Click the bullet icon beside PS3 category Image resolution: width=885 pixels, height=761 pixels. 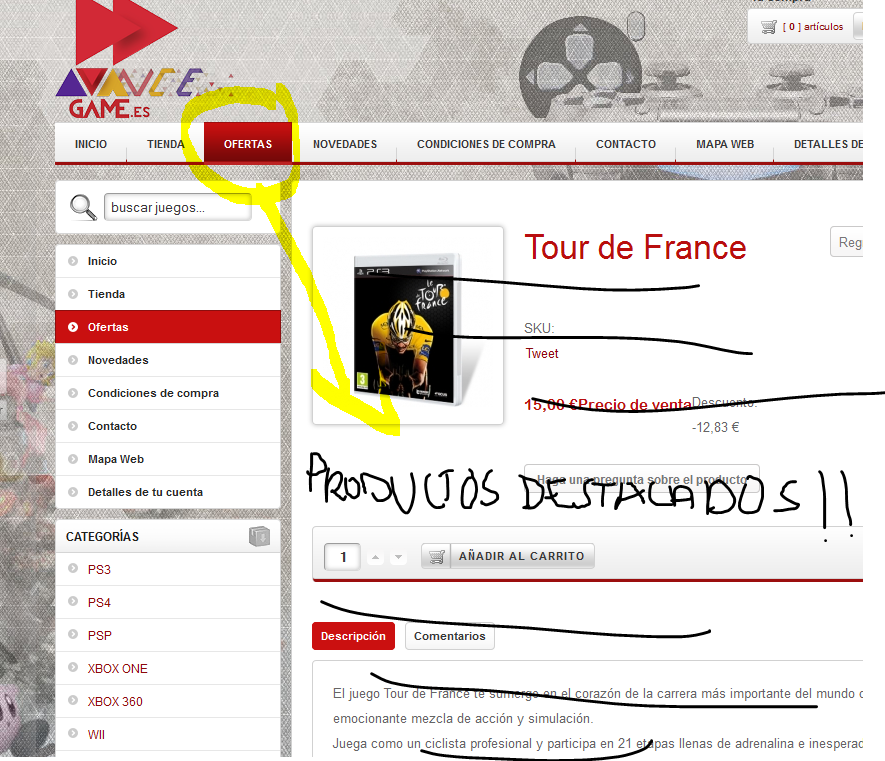(x=73, y=568)
